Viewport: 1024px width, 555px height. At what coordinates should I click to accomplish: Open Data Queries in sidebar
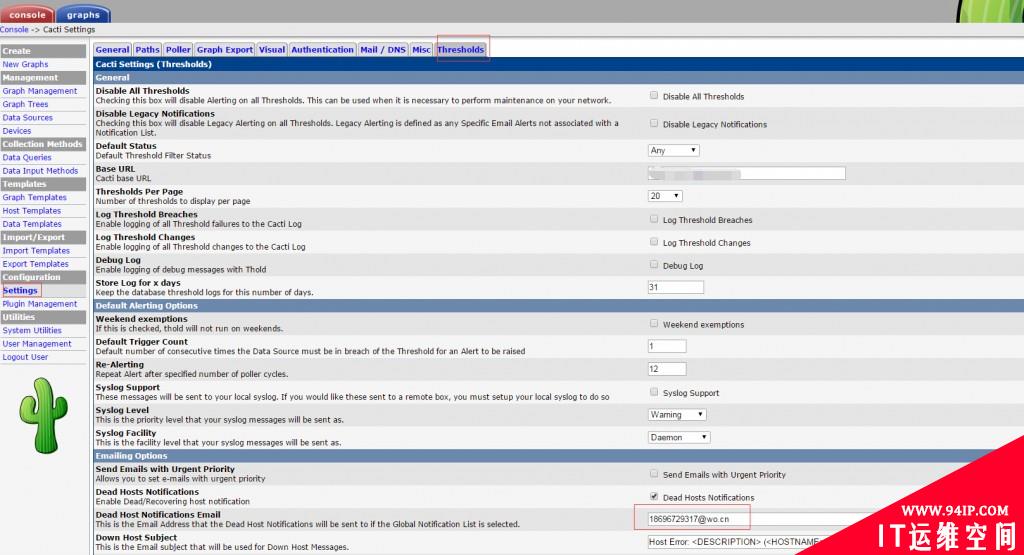pyautogui.click(x=27, y=157)
